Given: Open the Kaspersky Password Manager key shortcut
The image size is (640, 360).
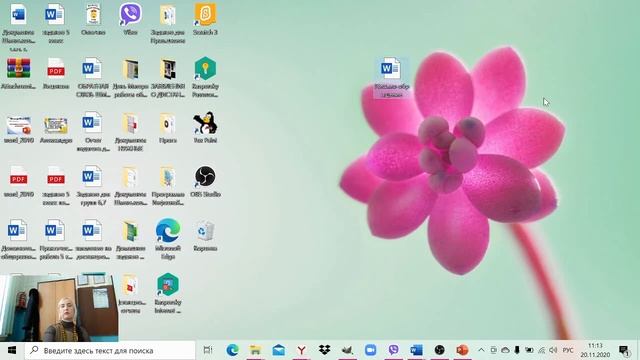Looking at the screenshot, I should coord(205,77).
